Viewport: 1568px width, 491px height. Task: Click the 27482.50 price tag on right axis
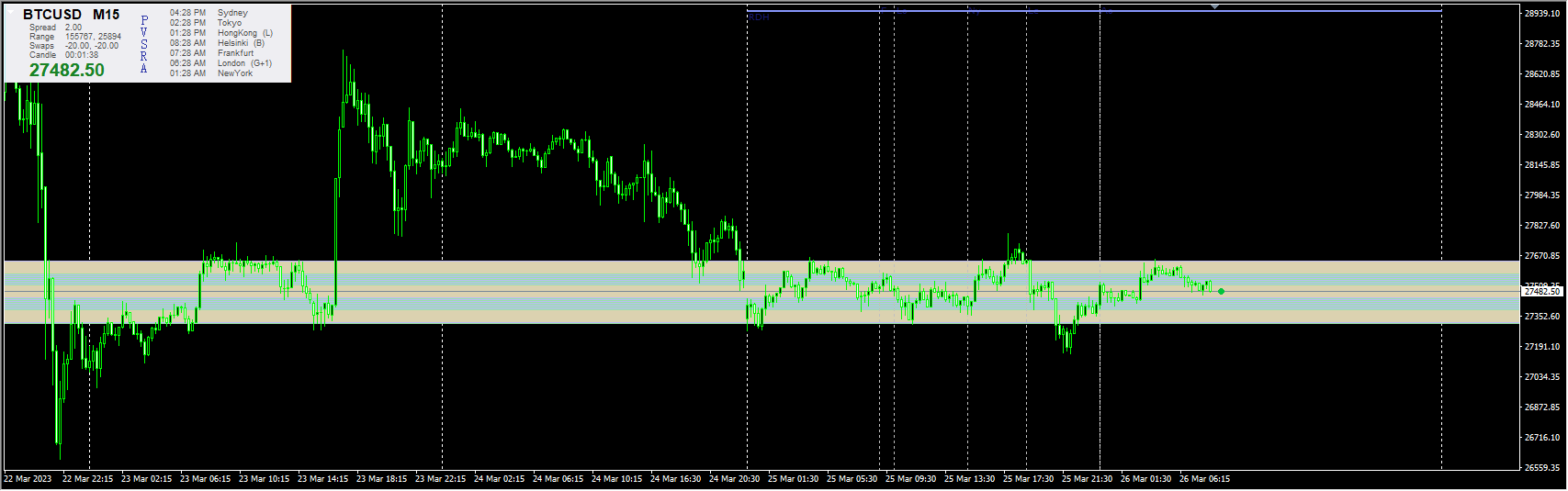coord(1542,291)
